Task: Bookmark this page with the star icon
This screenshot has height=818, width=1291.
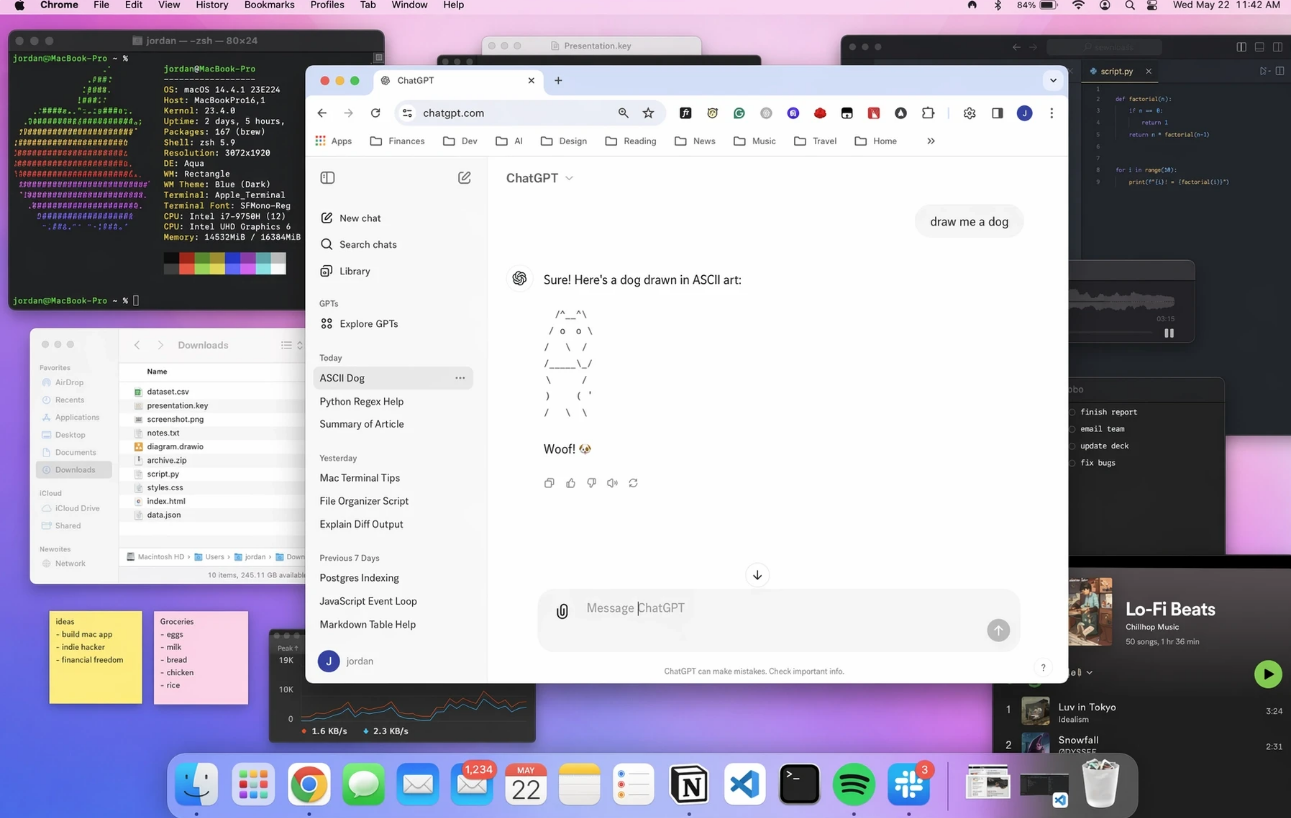Action: [648, 113]
